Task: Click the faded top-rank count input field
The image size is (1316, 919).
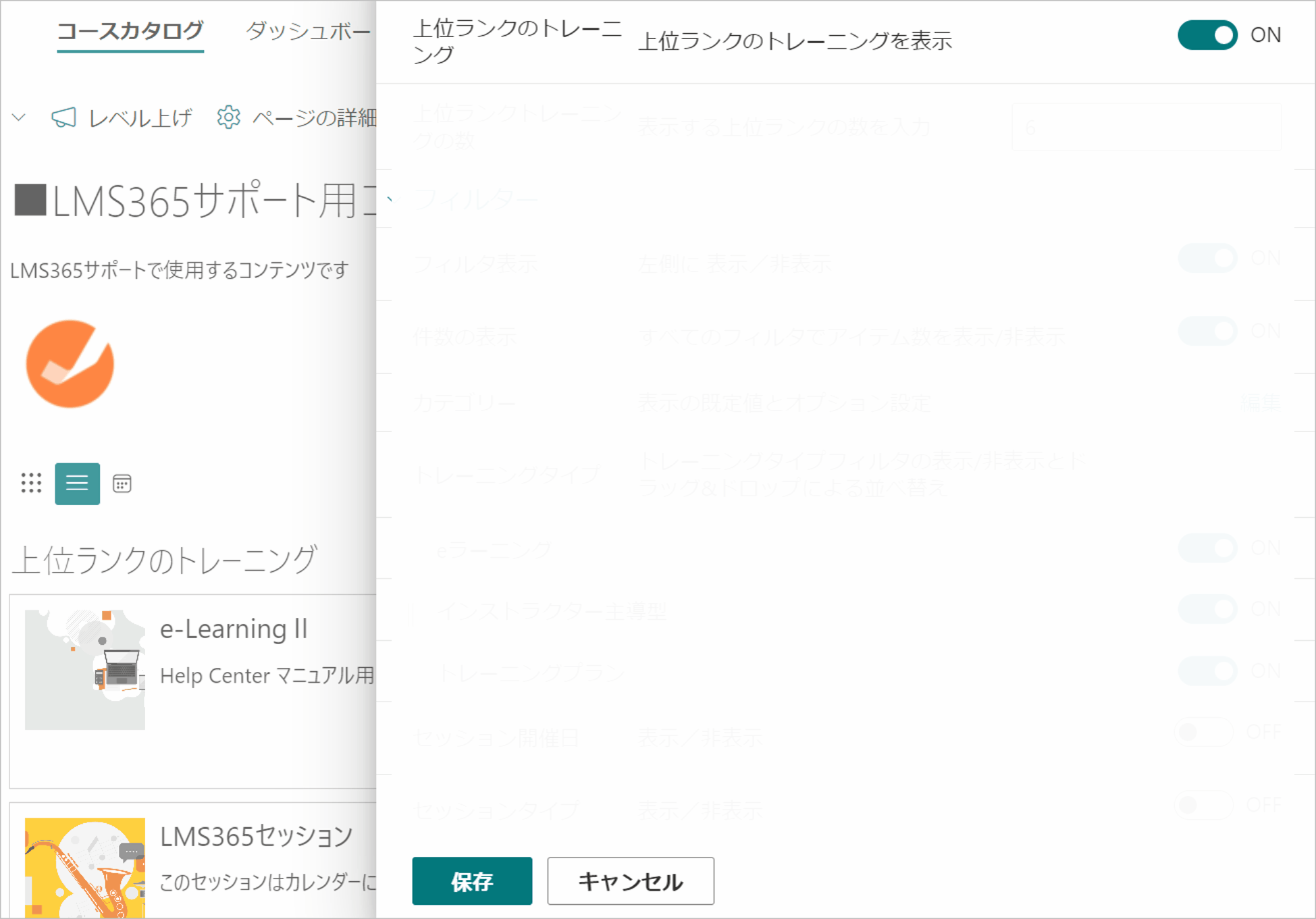Action: click(1147, 127)
